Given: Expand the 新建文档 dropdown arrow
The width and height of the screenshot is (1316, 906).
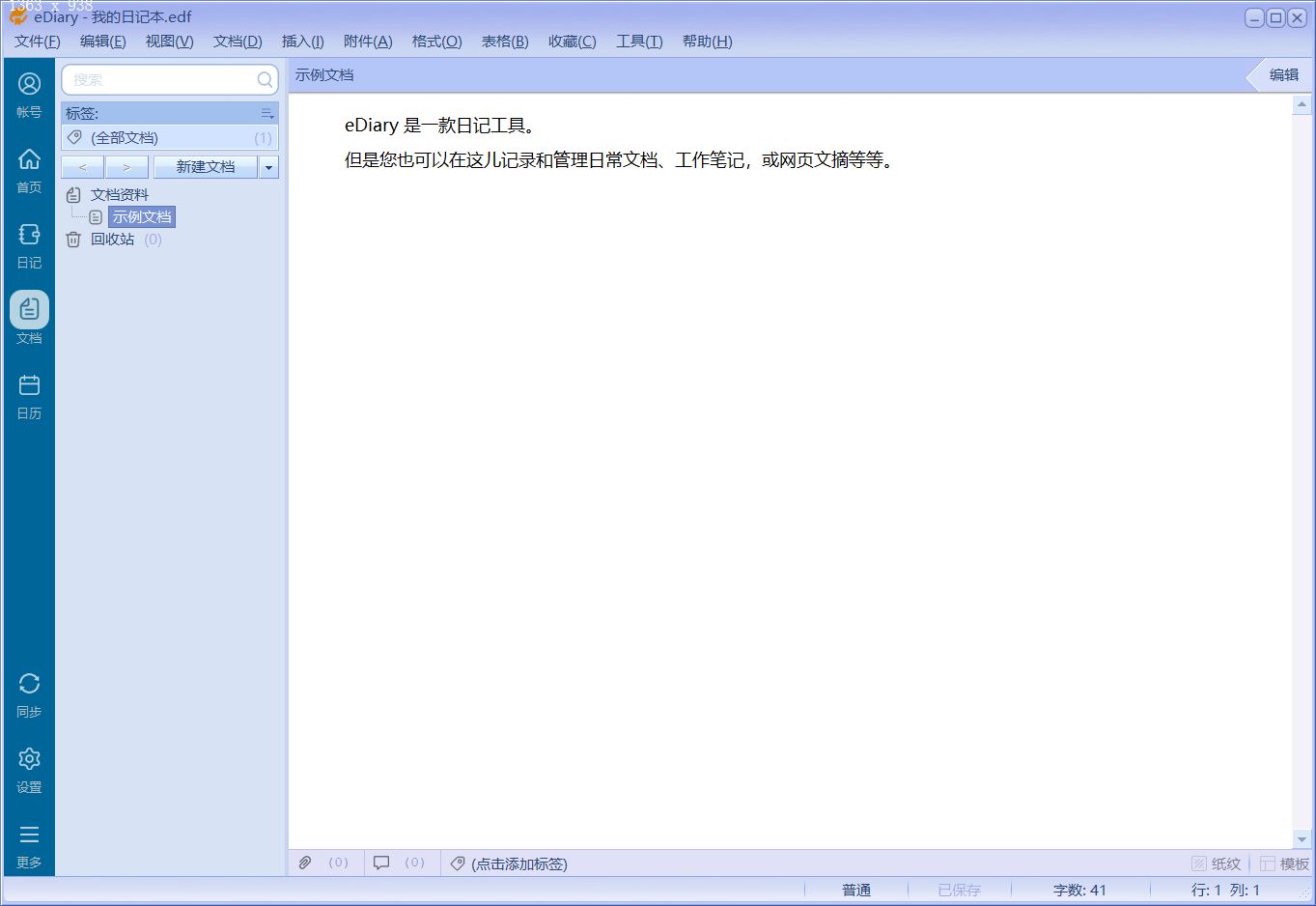Looking at the screenshot, I should pyautogui.click(x=269, y=167).
